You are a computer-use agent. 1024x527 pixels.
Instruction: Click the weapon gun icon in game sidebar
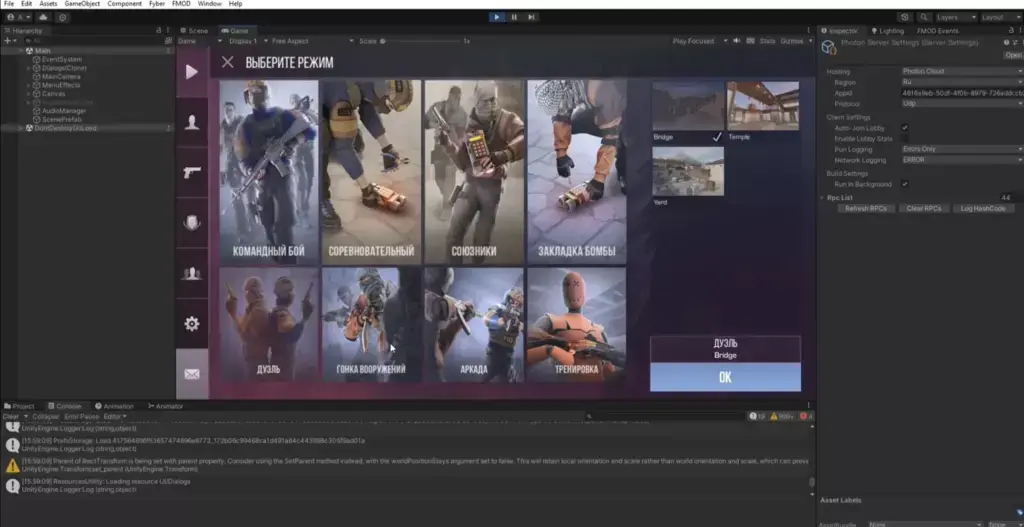click(192, 172)
